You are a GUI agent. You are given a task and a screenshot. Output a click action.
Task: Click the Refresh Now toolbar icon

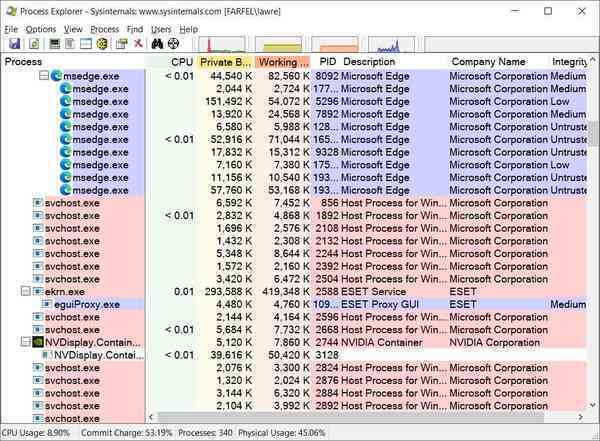(x=32, y=45)
